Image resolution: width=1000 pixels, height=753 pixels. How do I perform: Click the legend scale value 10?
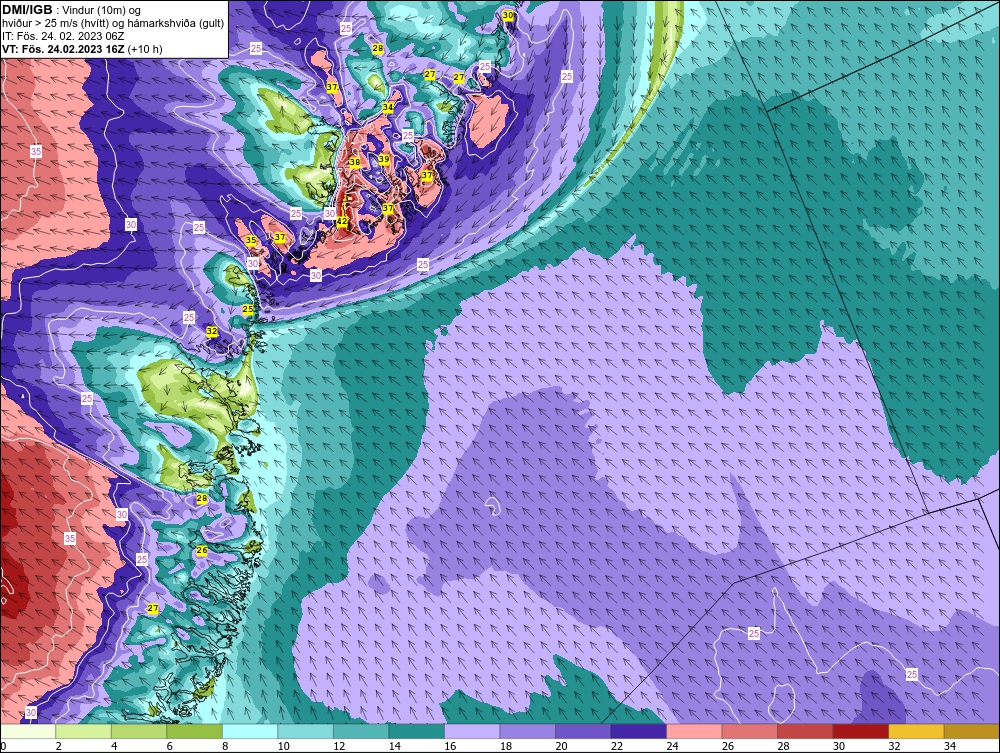pyautogui.click(x=283, y=746)
